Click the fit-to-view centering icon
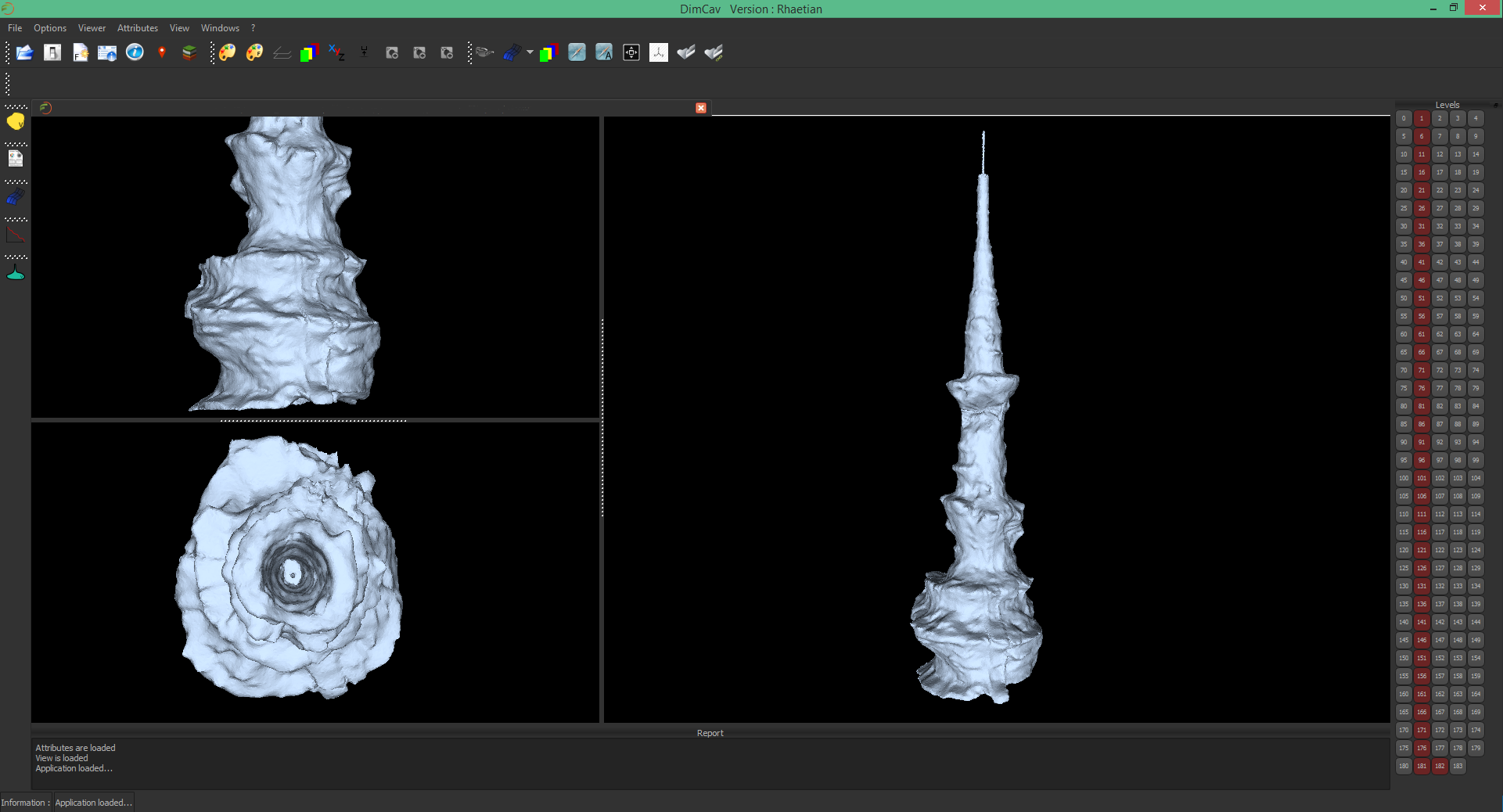Image resolution: width=1503 pixels, height=812 pixels. (631, 52)
